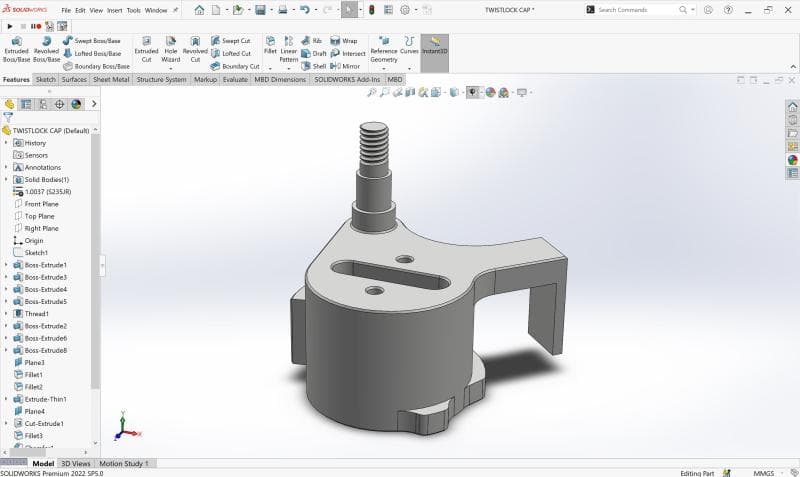Click the Mirror feature icon
Viewport: 800px width, 477px height.
pos(336,66)
